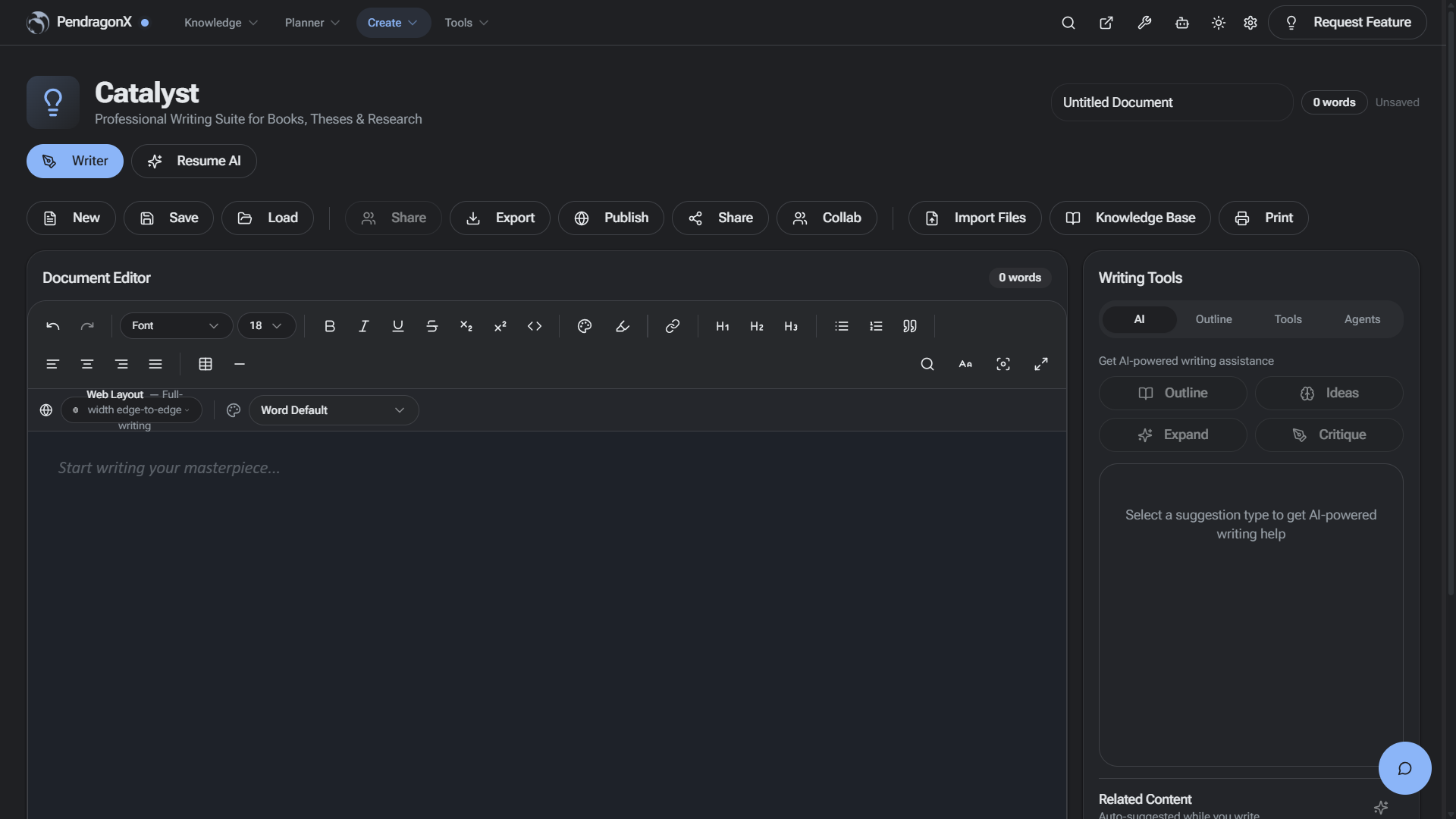Switch to the Outline tab
Screen dimensions: 1456x819
point(1213,319)
